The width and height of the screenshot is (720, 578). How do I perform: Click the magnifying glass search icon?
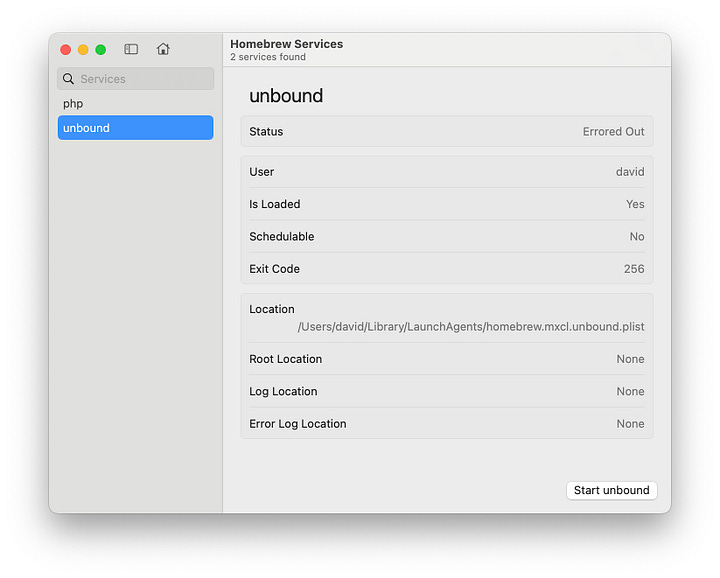68,79
